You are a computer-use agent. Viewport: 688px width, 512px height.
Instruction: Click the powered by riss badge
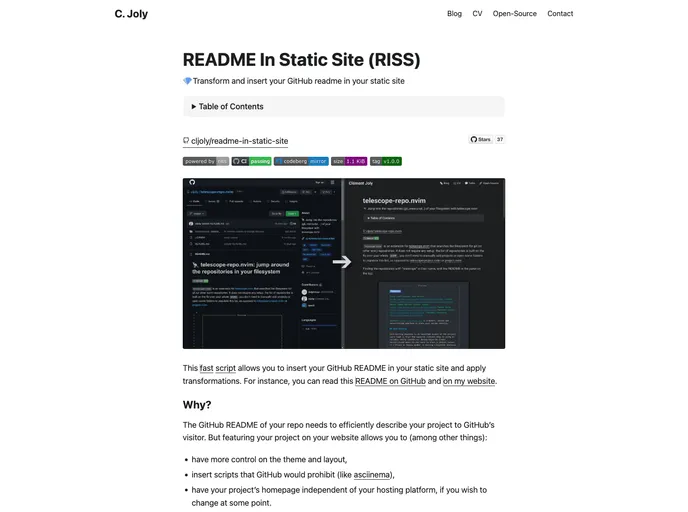[206, 161]
